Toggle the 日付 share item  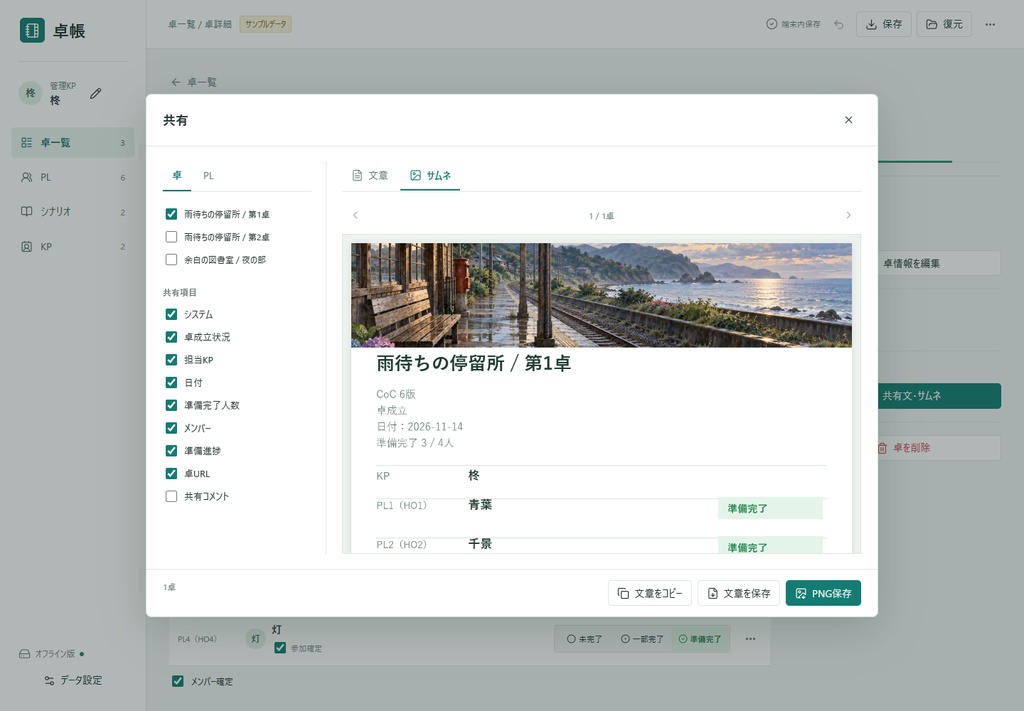(x=171, y=383)
